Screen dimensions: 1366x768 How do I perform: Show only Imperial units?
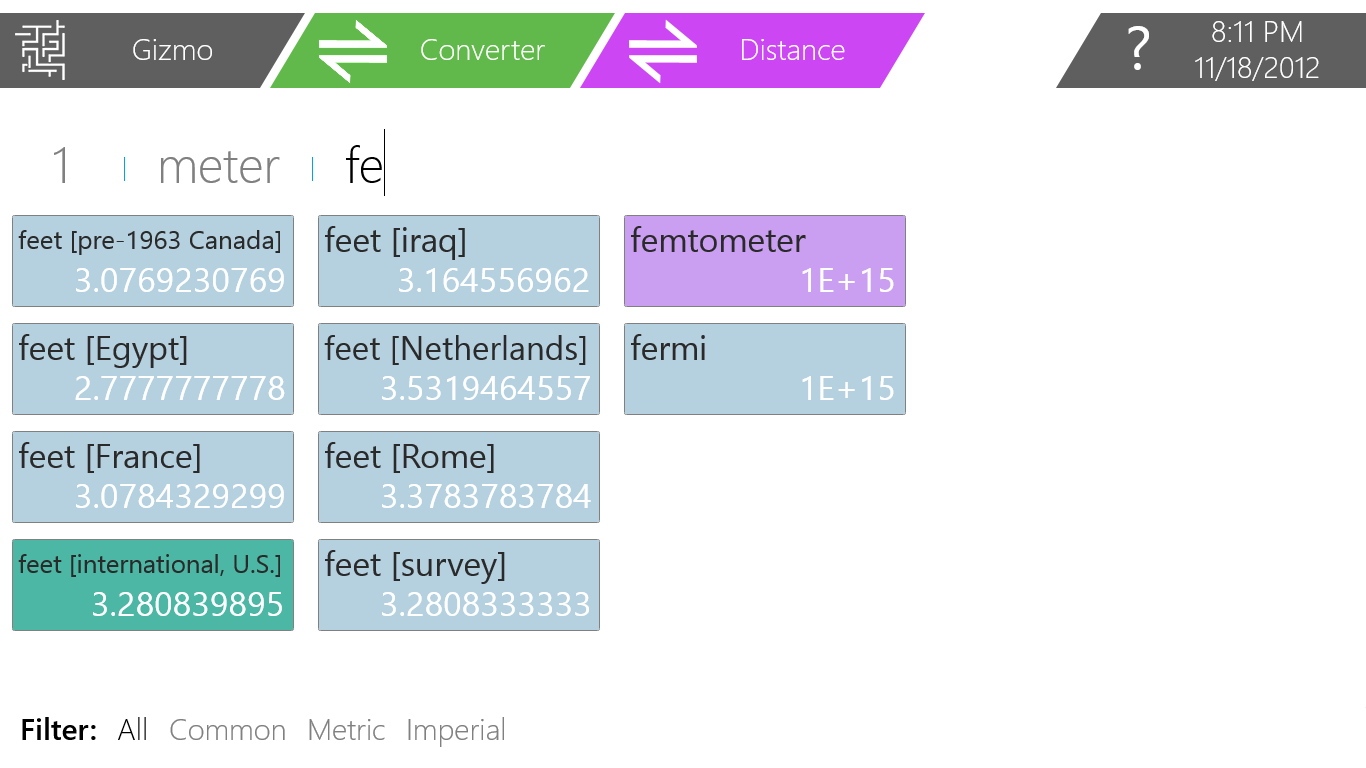pyautogui.click(x=455, y=730)
